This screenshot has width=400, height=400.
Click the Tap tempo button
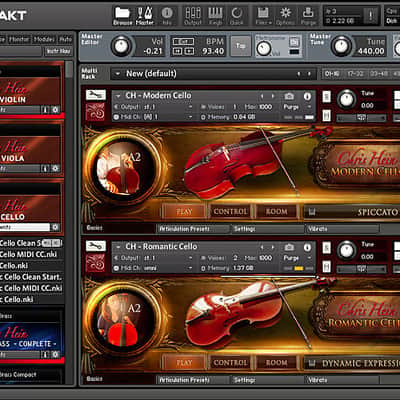241,46
